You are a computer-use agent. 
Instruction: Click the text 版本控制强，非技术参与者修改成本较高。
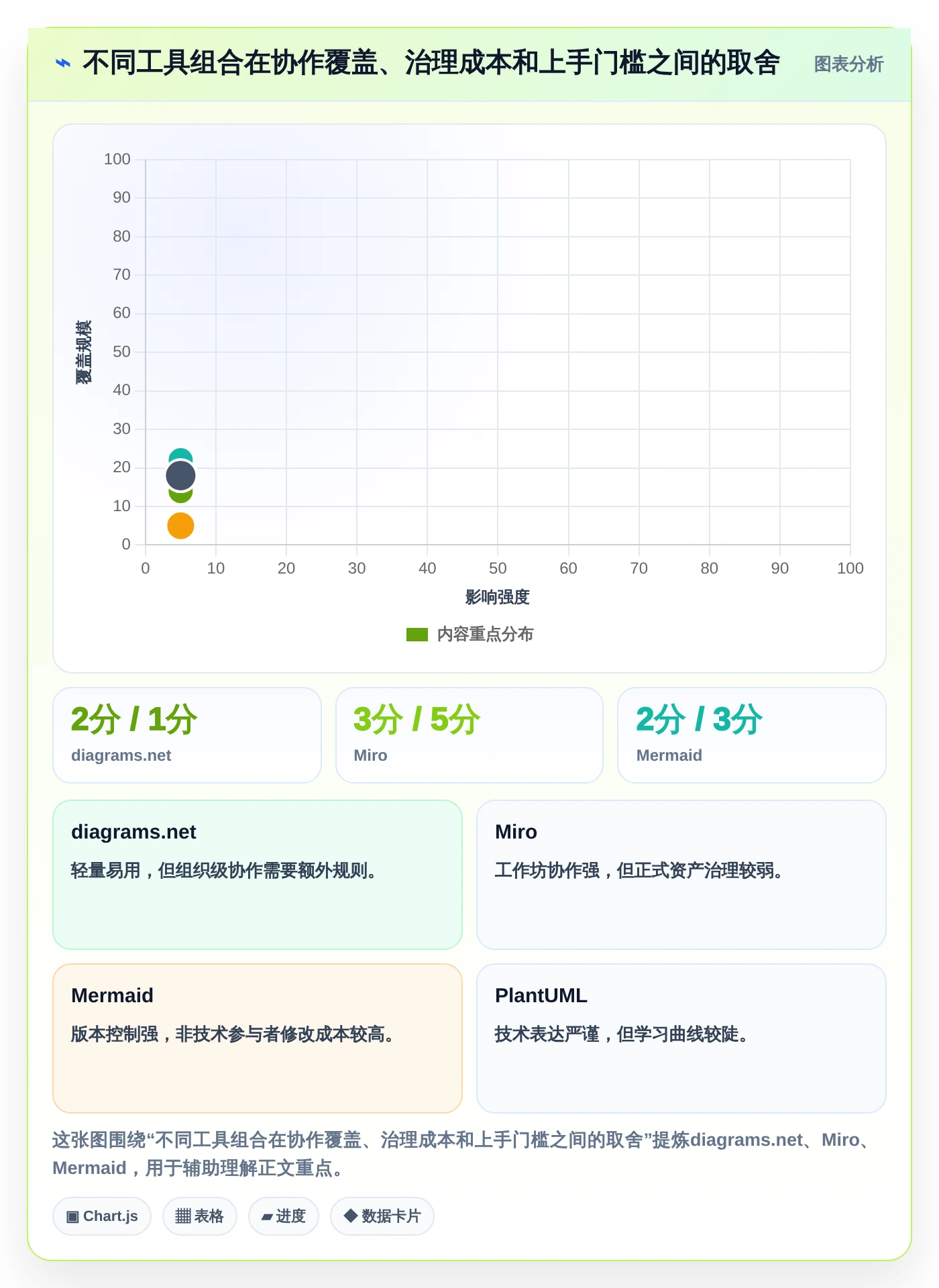click(233, 1034)
